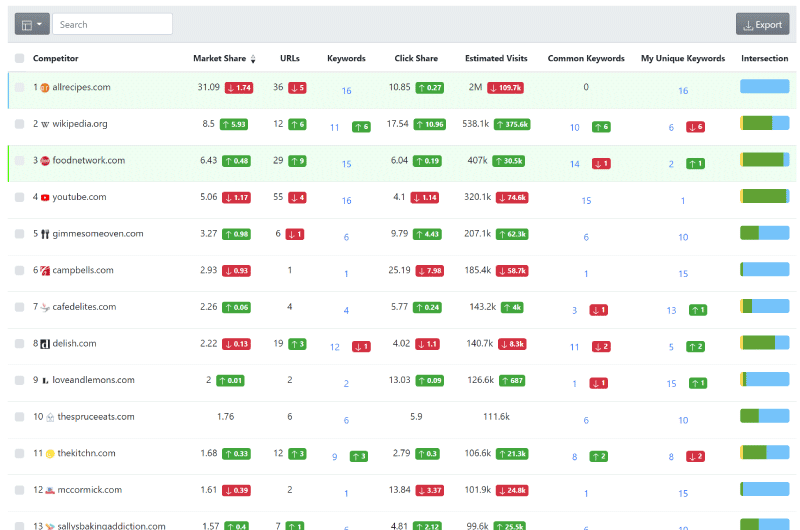Image resolution: width=800 pixels, height=530 pixels.
Task: Focus the Search input field
Action: (x=112, y=24)
